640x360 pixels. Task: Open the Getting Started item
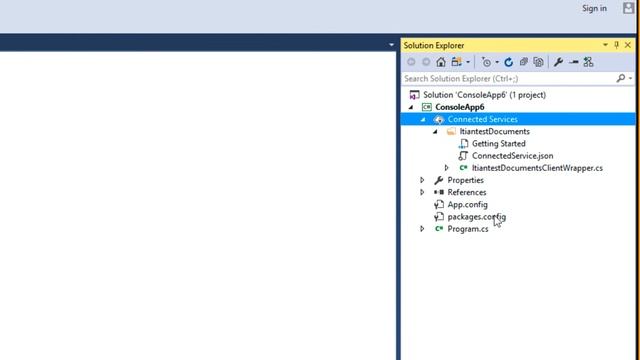coord(499,144)
